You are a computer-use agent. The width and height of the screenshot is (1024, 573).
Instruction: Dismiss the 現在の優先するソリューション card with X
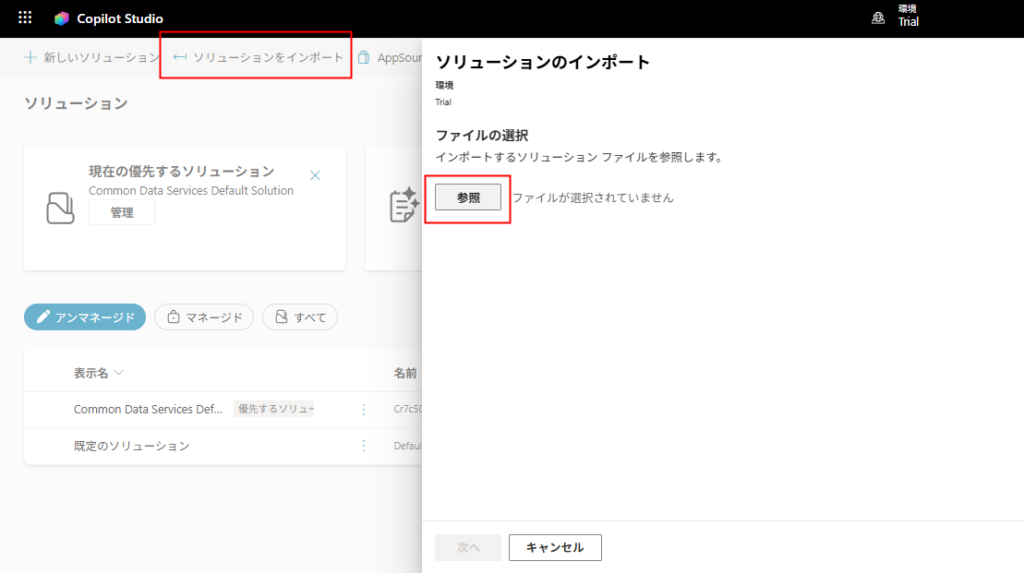(x=315, y=175)
